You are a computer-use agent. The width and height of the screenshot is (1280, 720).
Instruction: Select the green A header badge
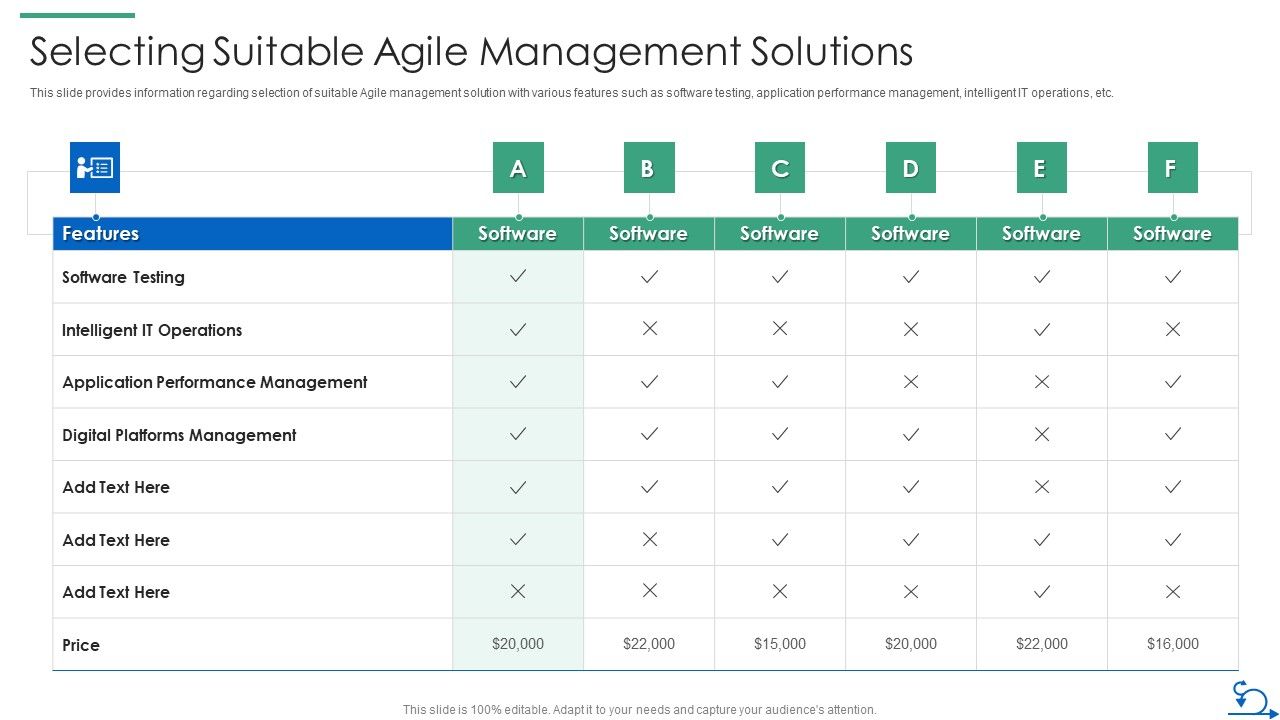tap(518, 167)
